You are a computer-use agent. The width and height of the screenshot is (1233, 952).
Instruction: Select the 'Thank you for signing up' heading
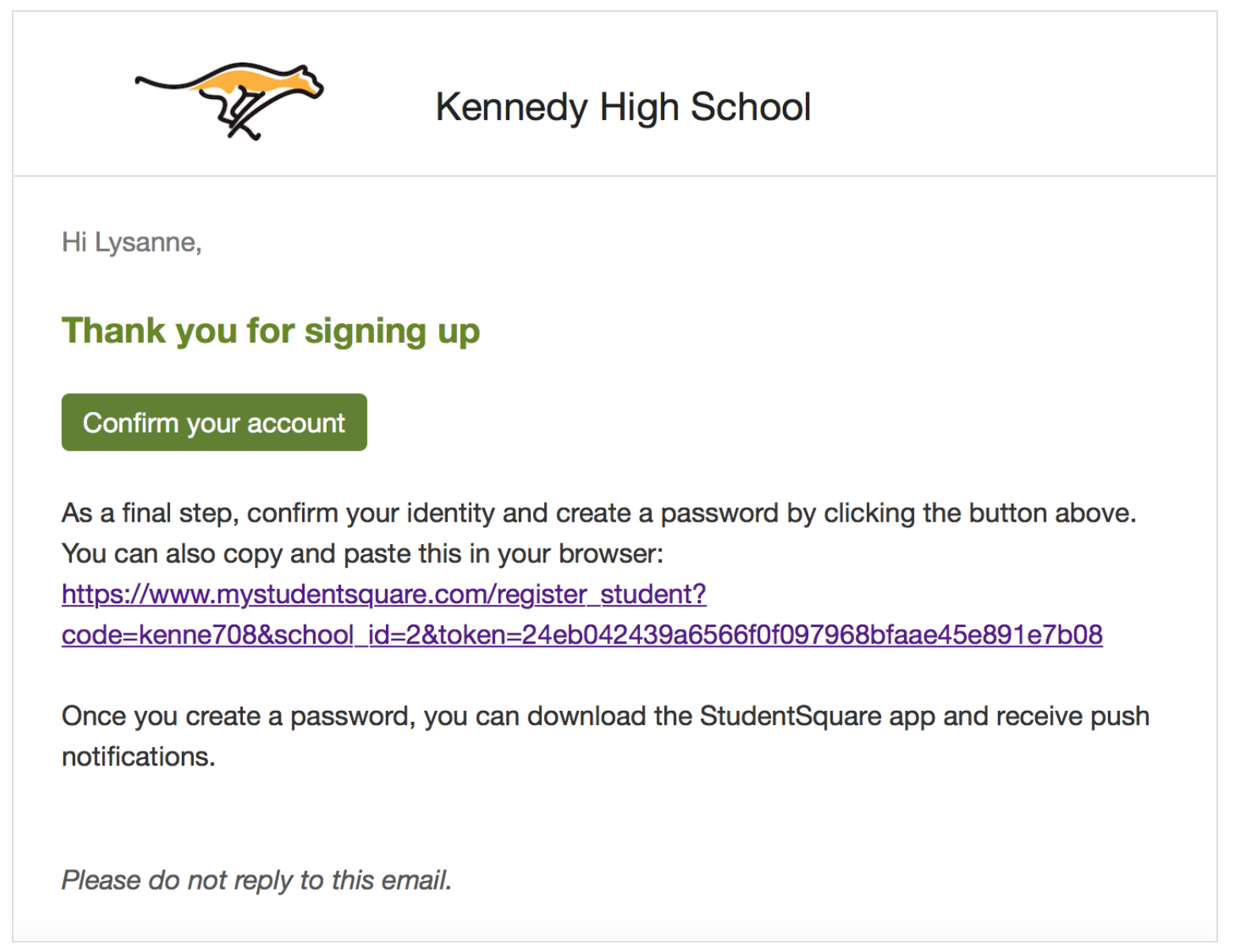[x=270, y=331]
